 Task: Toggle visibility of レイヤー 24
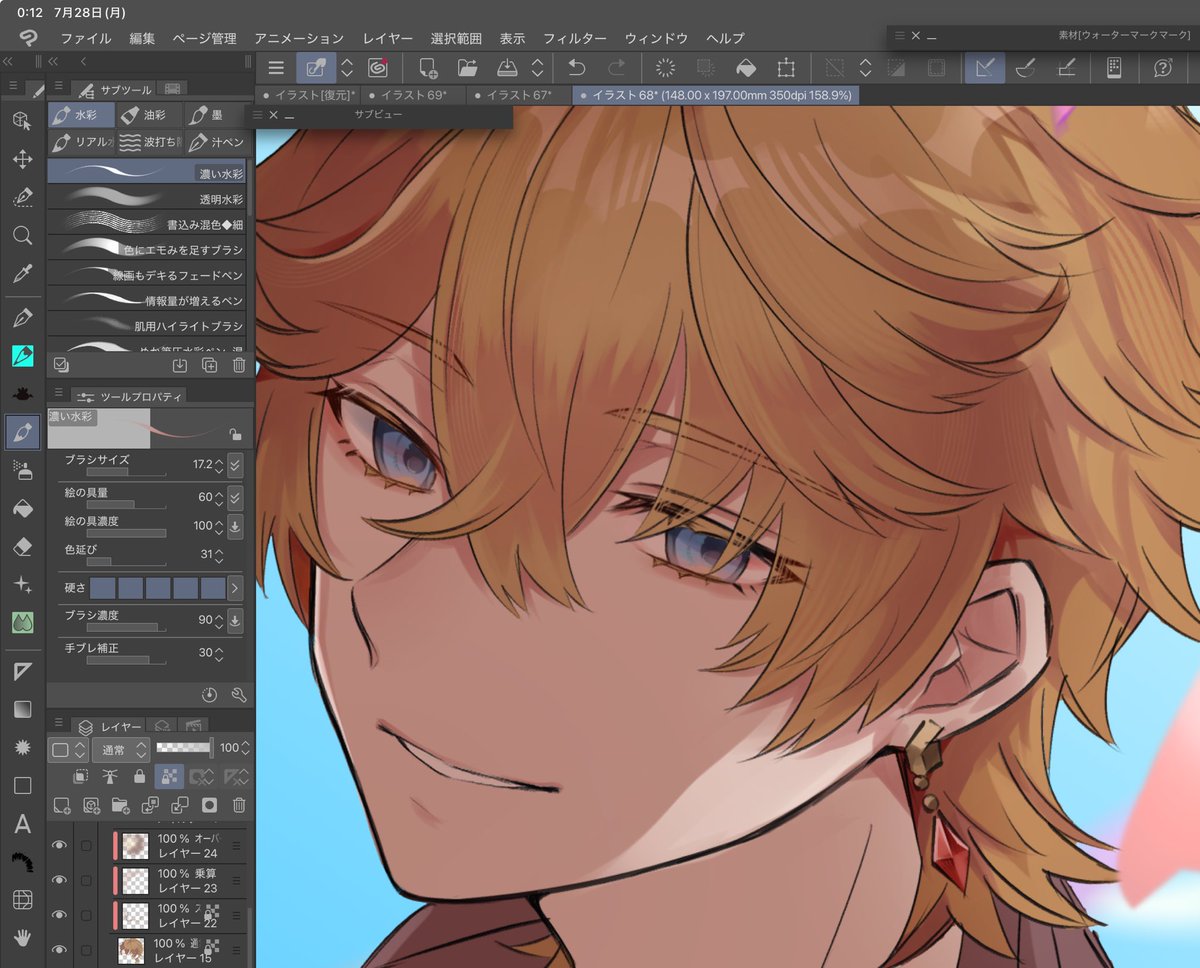tap(60, 846)
